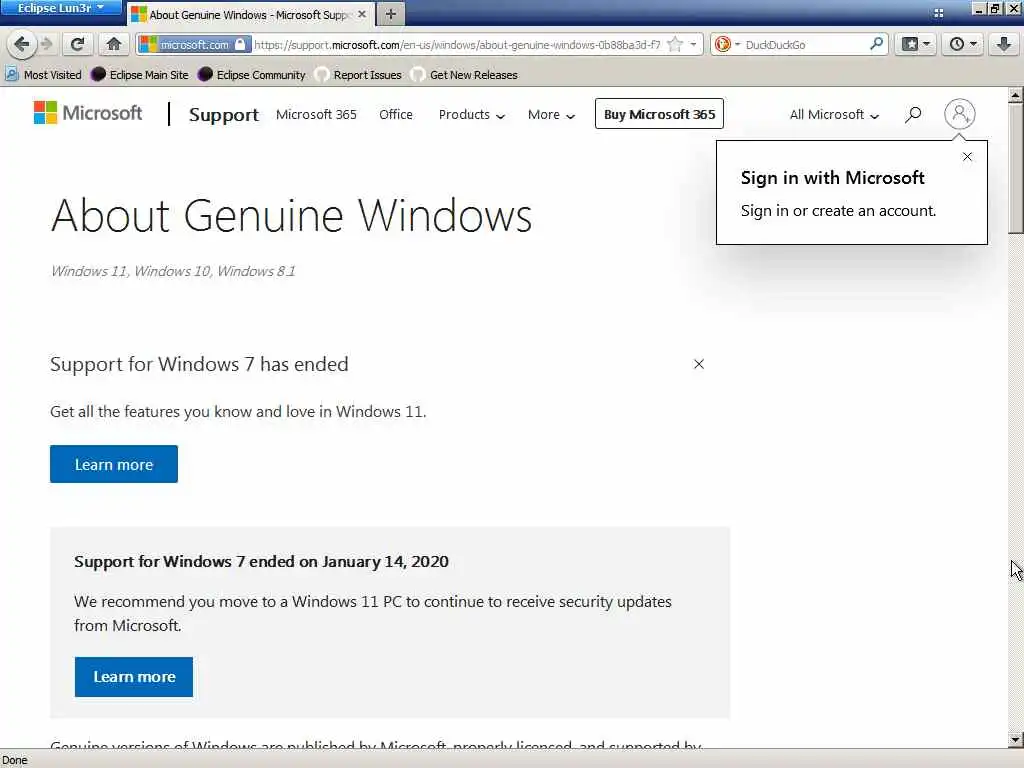Click the scrollbar down arrow

1015,740
